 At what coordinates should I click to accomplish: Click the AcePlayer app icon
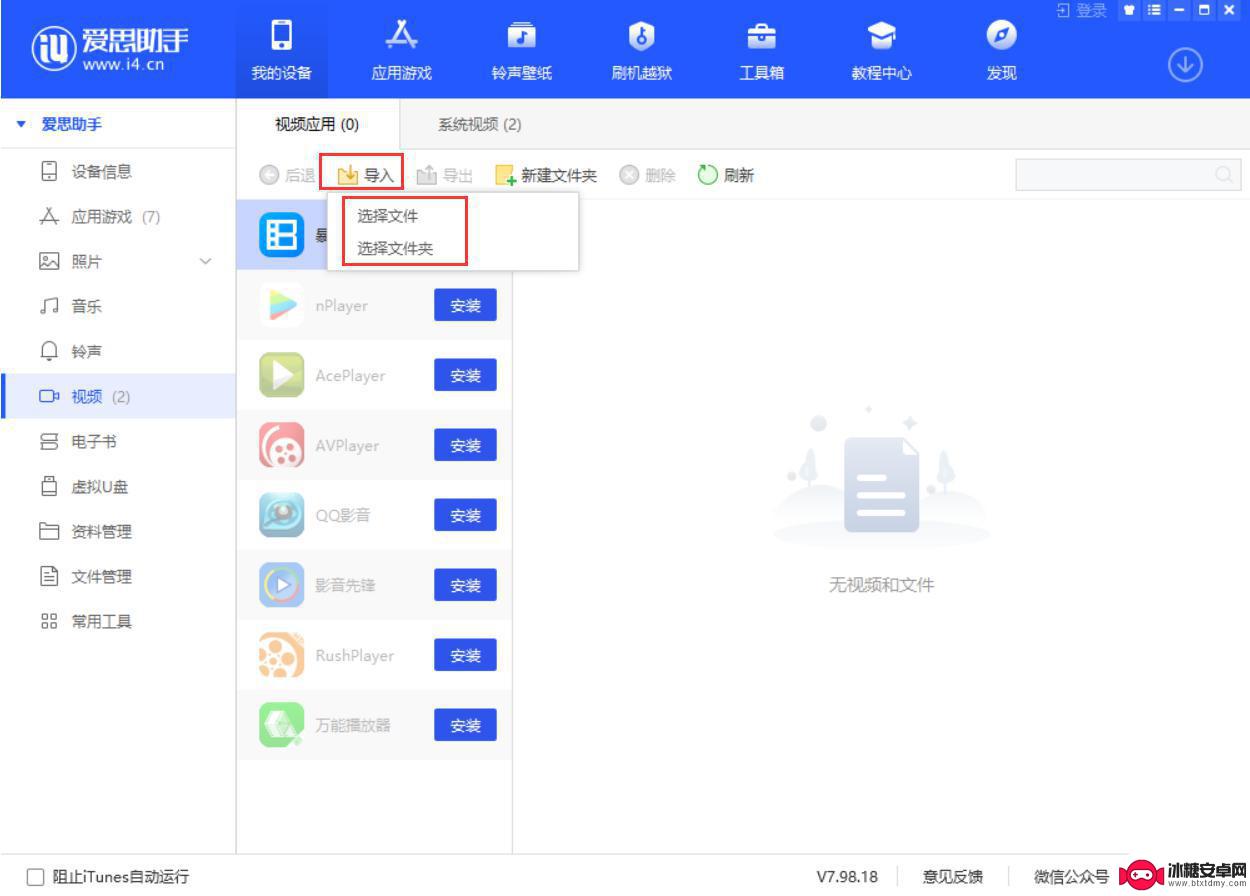point(282,375)
